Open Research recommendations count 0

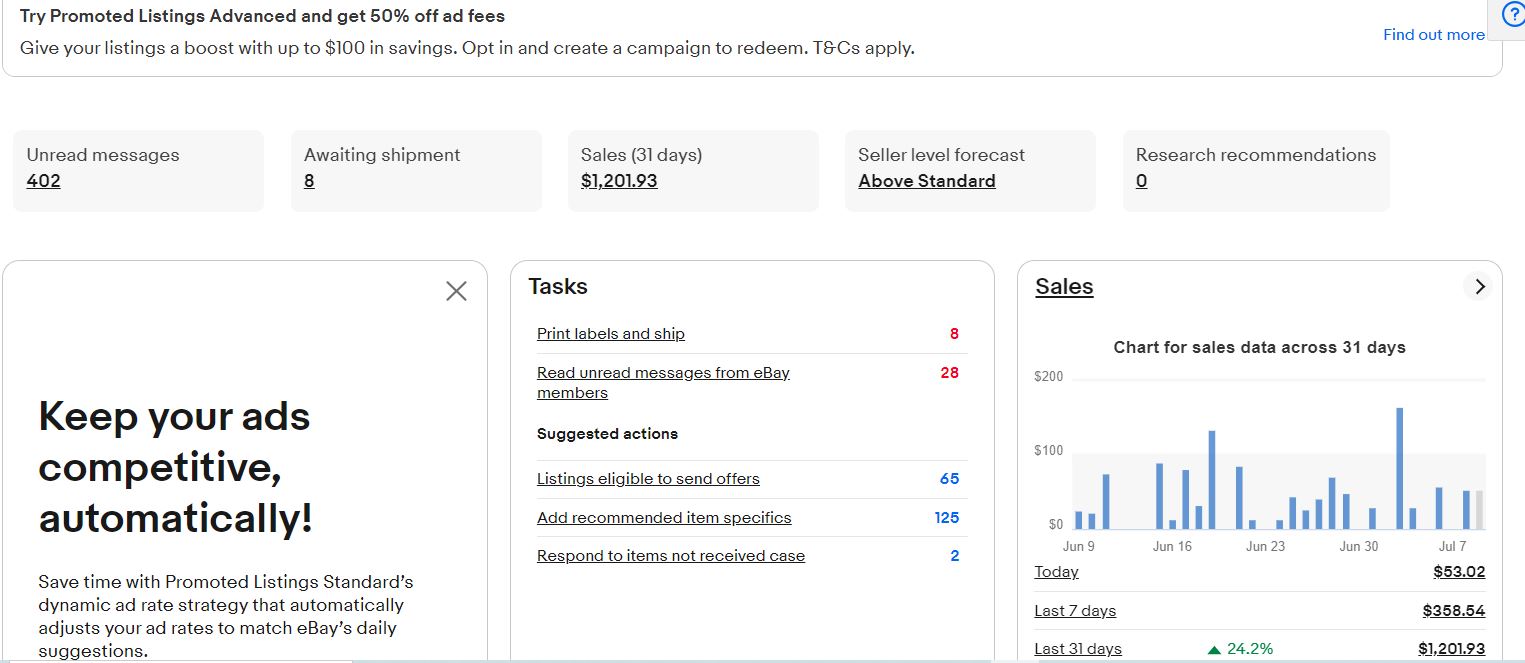1141,181
